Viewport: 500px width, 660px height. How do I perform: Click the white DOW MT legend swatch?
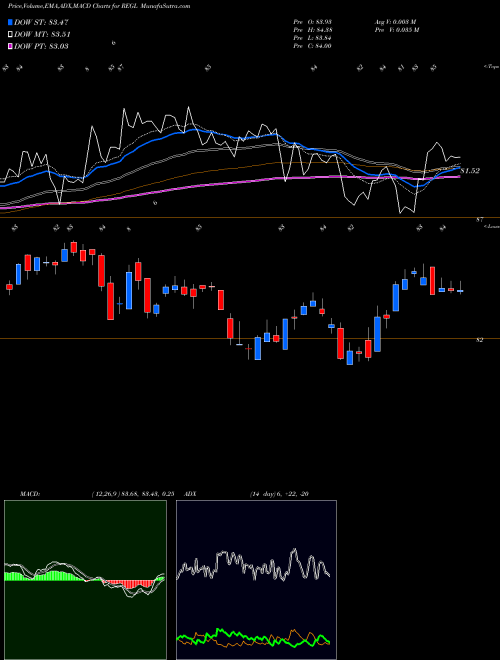click(10, 35)
